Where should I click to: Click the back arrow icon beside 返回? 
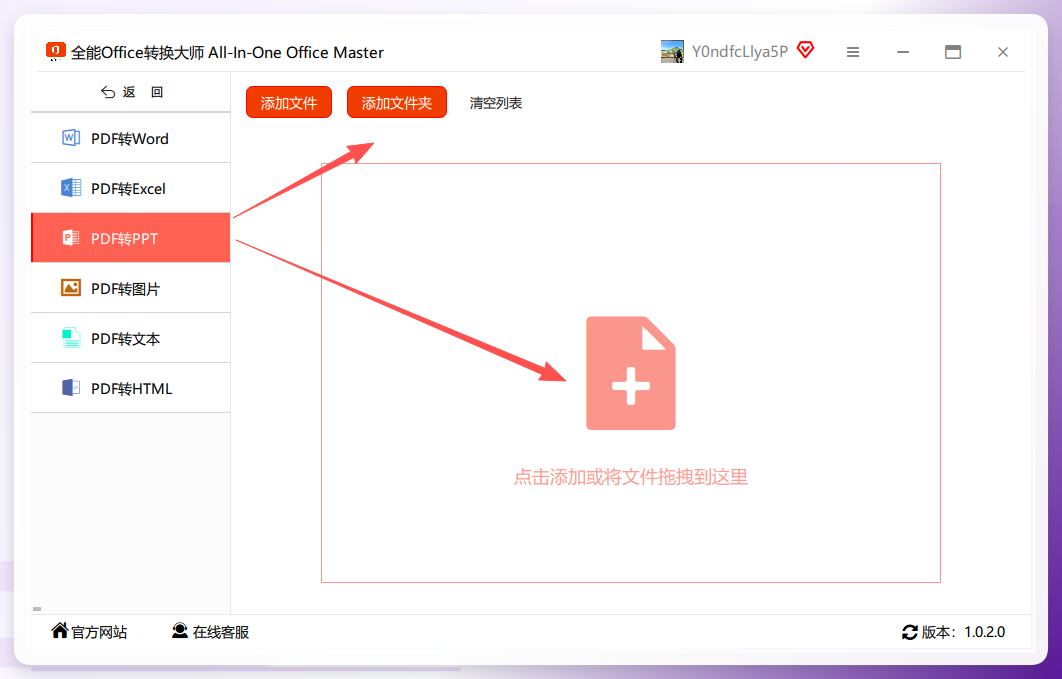pyautogui.click(x=108, y=92)
